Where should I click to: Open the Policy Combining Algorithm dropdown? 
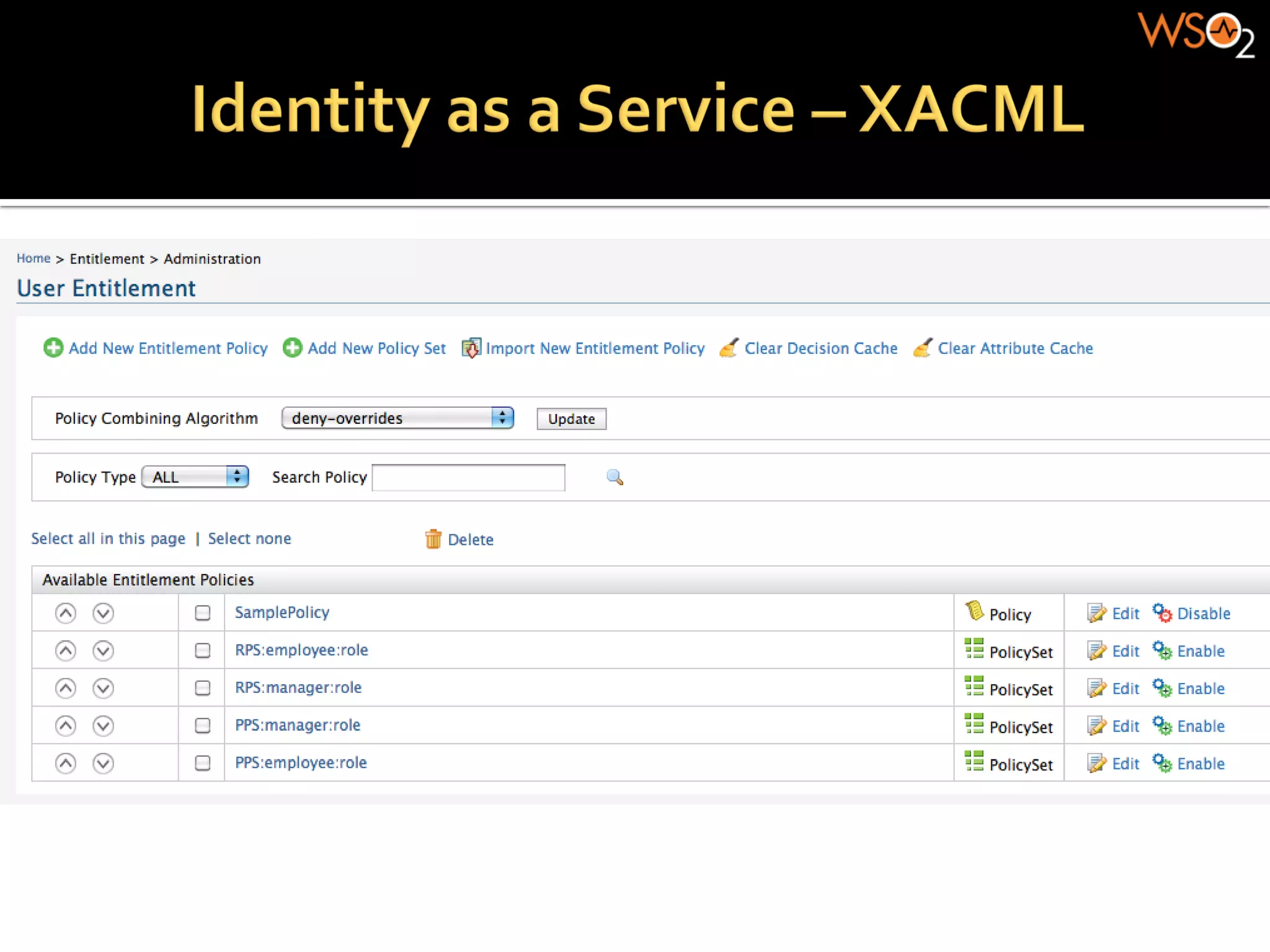(397, 418)
